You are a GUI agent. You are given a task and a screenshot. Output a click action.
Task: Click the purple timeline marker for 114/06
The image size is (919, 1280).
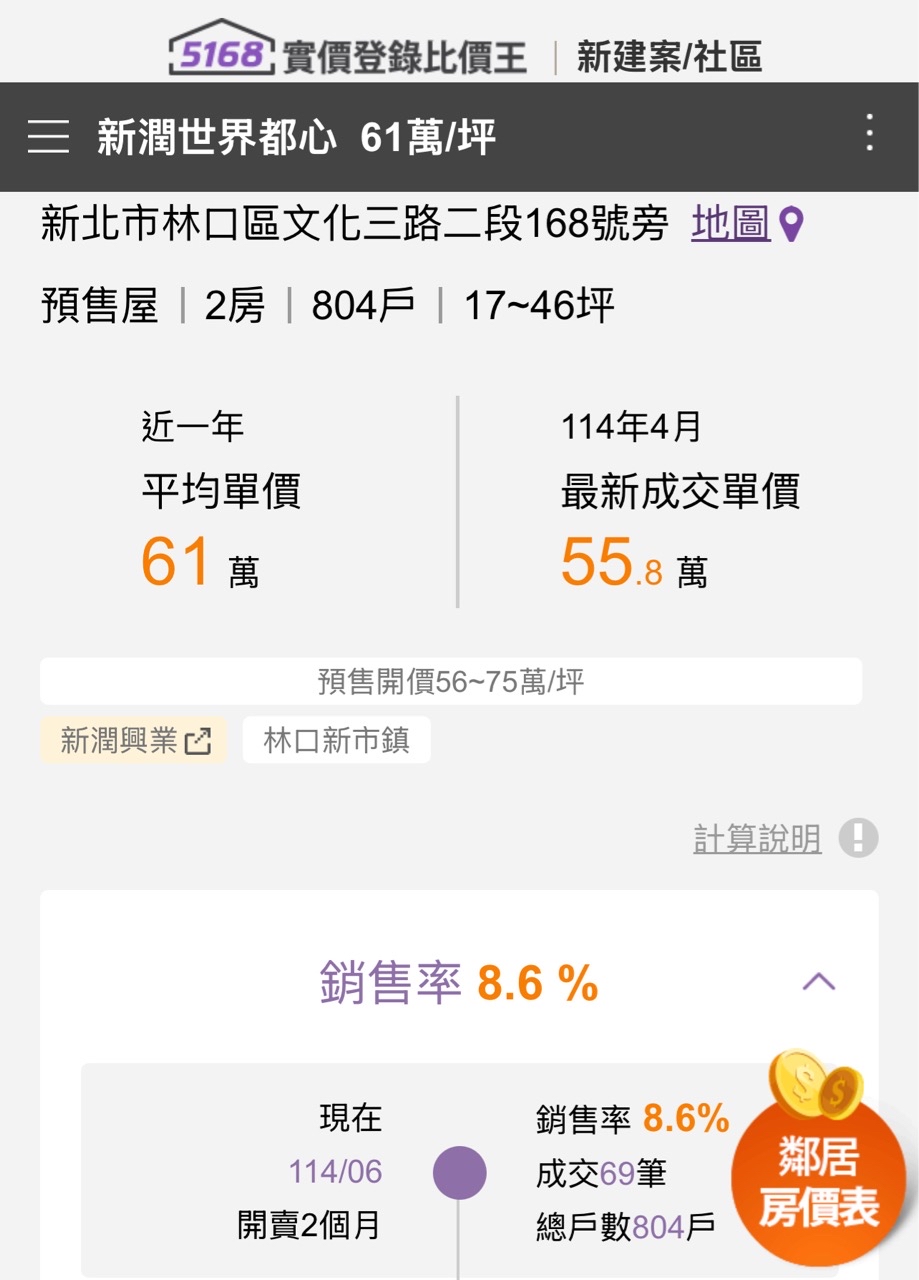[459, 1173]
